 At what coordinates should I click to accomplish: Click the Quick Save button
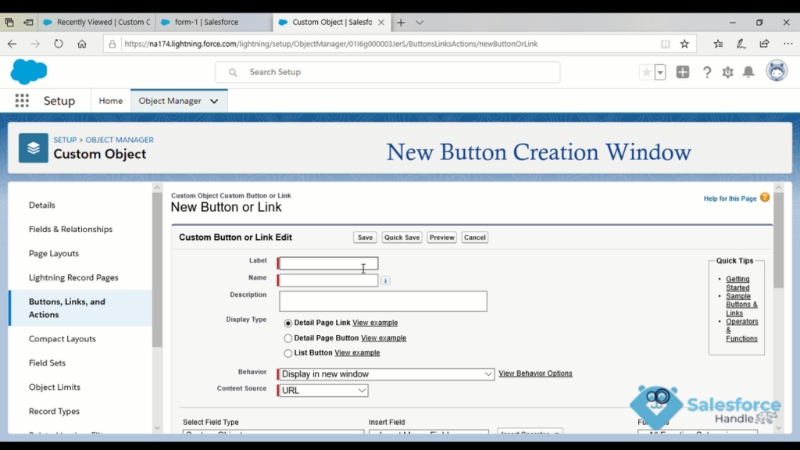(401, 237)
